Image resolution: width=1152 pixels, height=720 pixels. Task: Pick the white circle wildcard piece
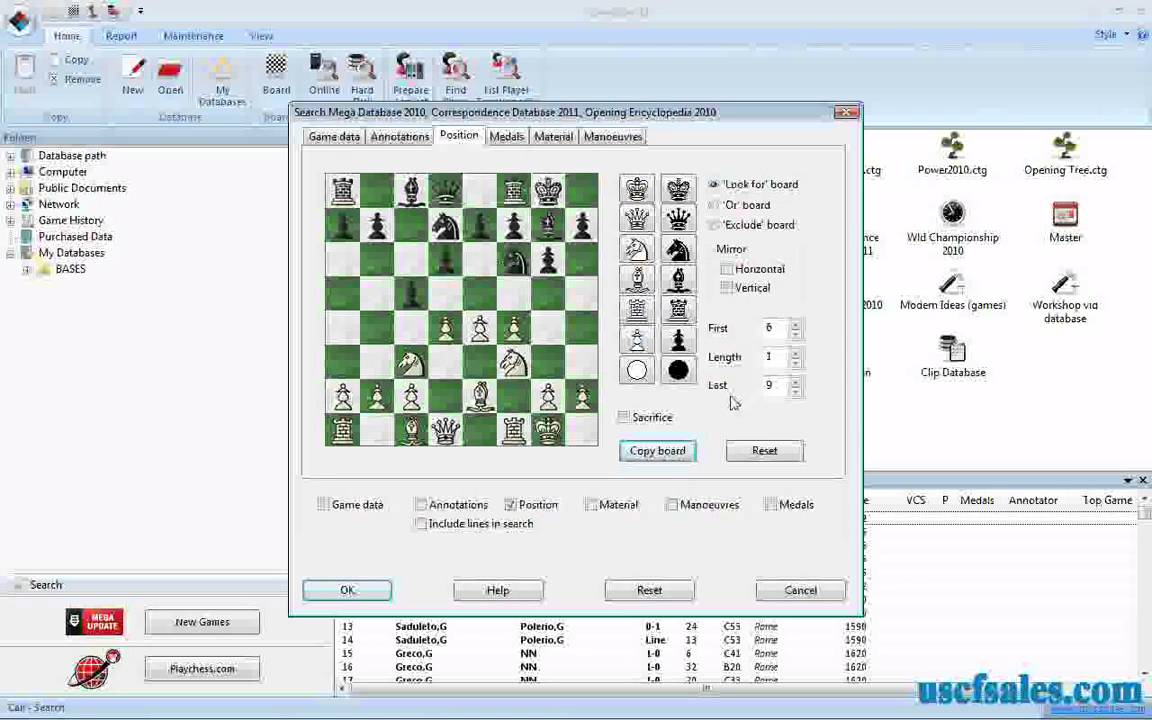click(x=637, y=370)
